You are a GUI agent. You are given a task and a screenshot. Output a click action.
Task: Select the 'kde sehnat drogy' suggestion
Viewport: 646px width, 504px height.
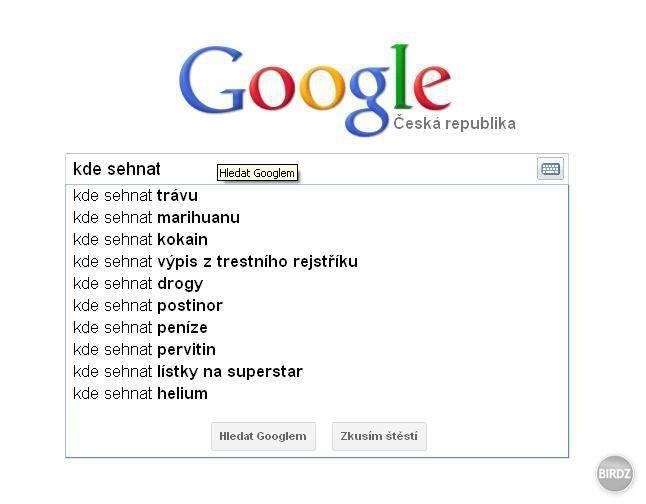point(317,284)
